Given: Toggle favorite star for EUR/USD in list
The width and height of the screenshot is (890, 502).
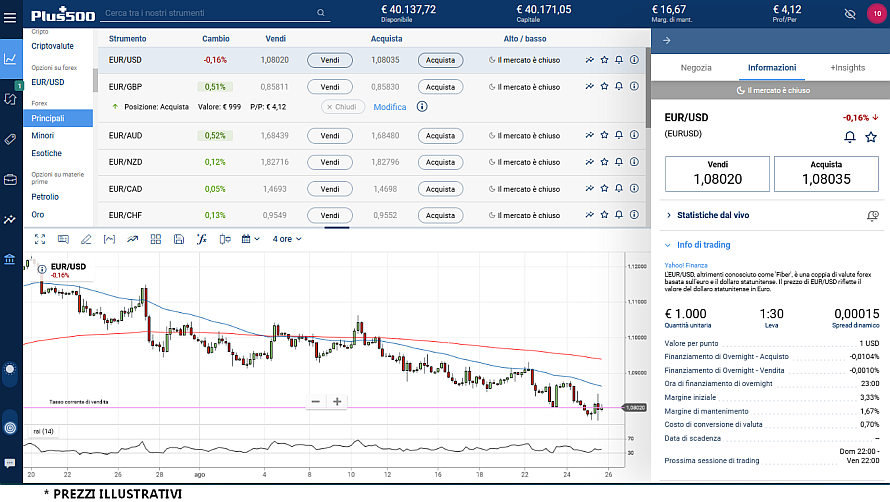Looking at the screenshot, I should coord(604,60).
